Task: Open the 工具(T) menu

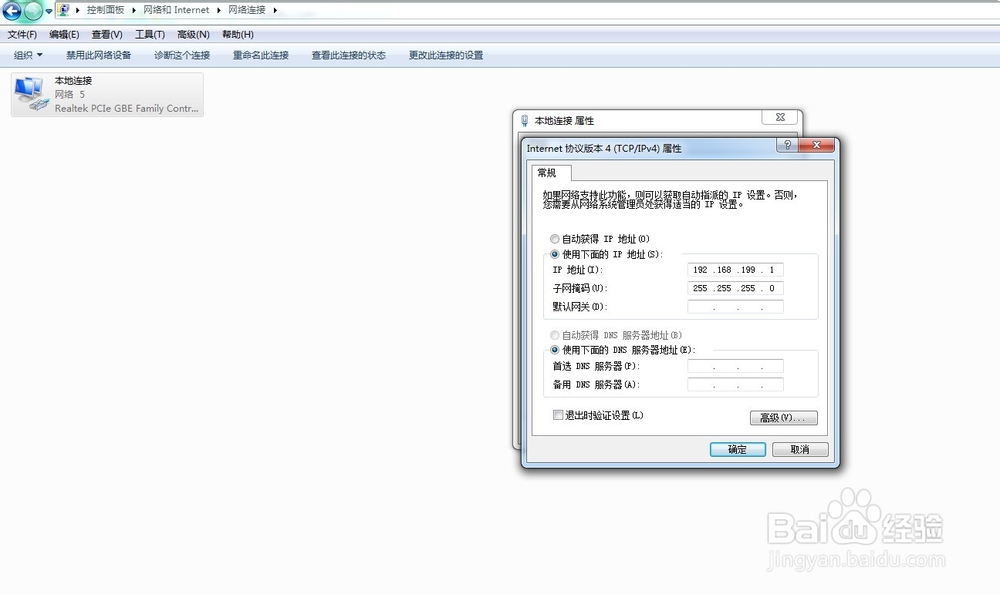Action: point(150,34)
